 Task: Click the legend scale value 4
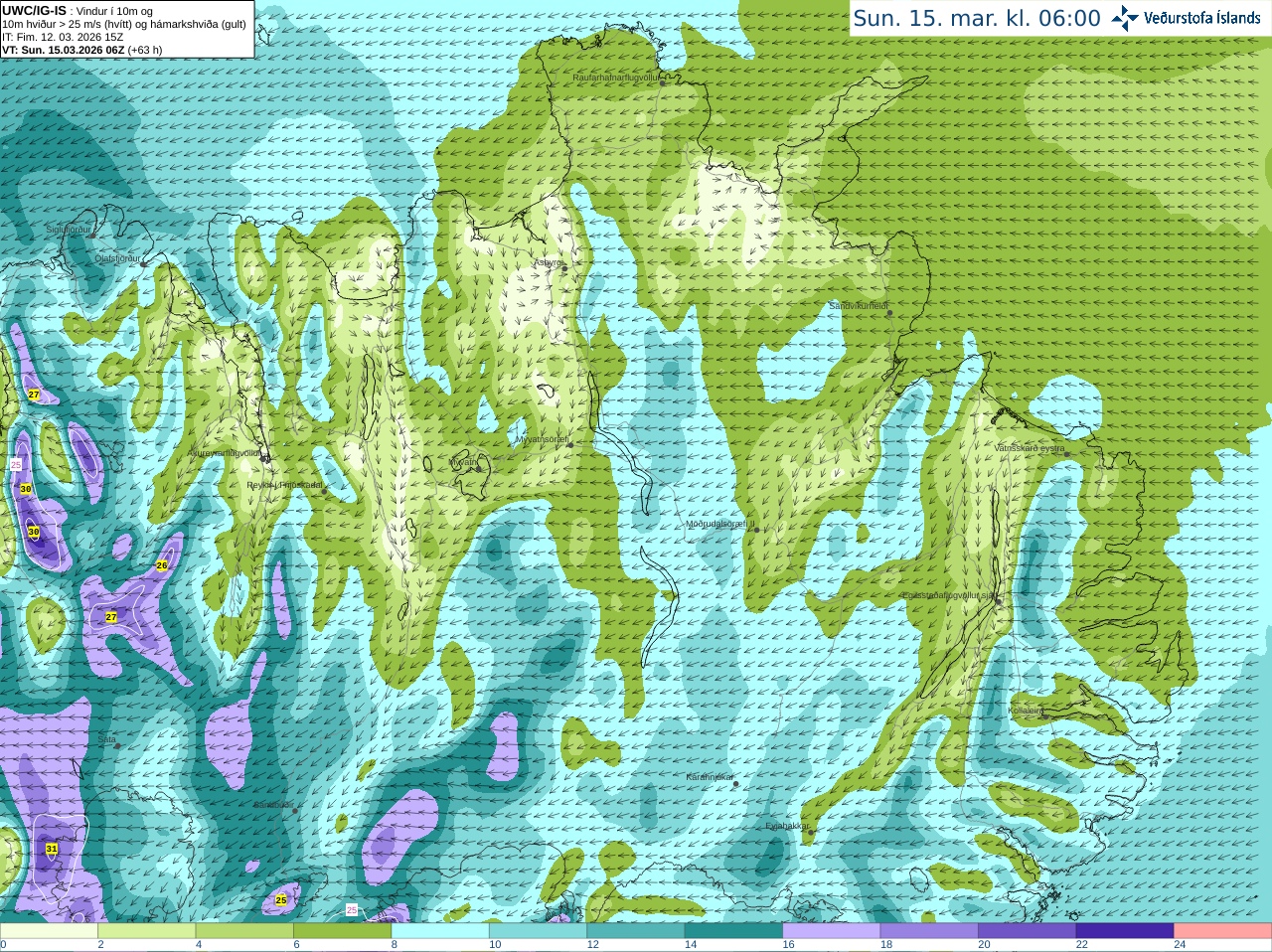[x=199, y=945]
